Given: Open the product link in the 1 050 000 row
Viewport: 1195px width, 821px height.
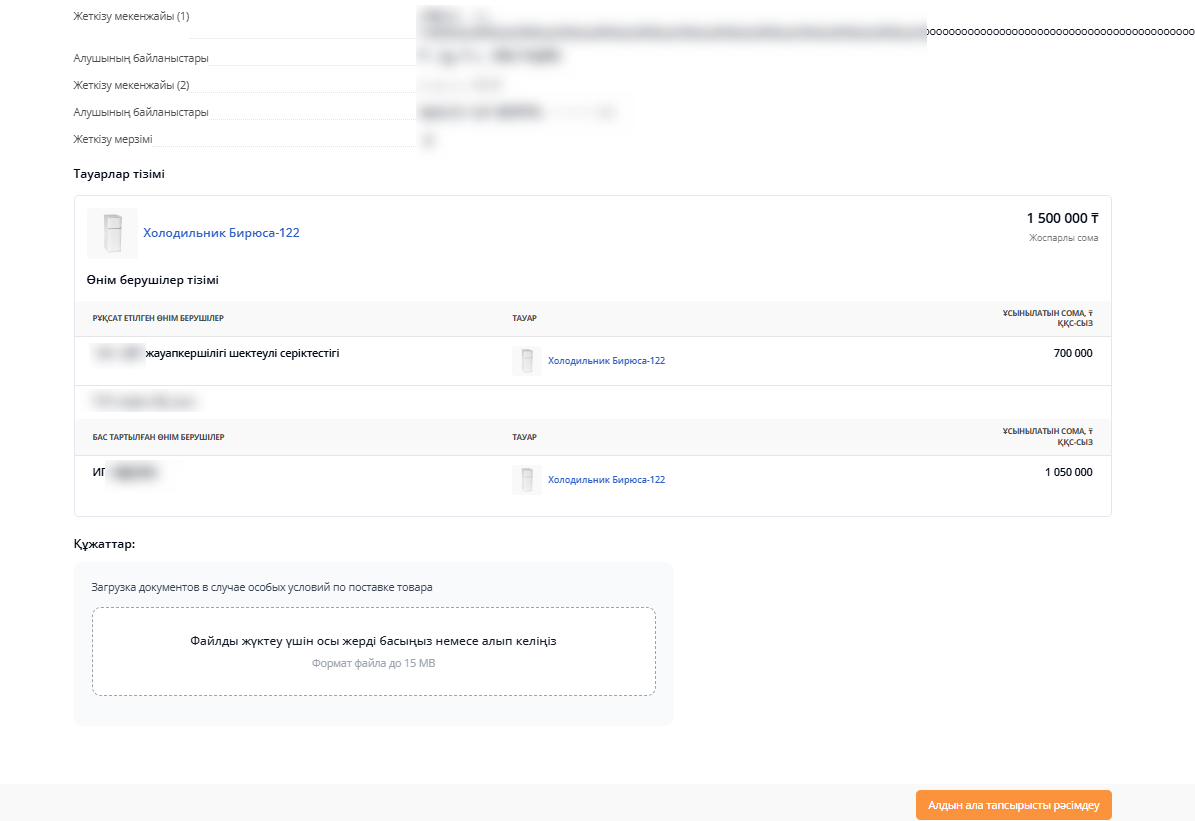Looking at the screenshot, I should coord(606,480).
